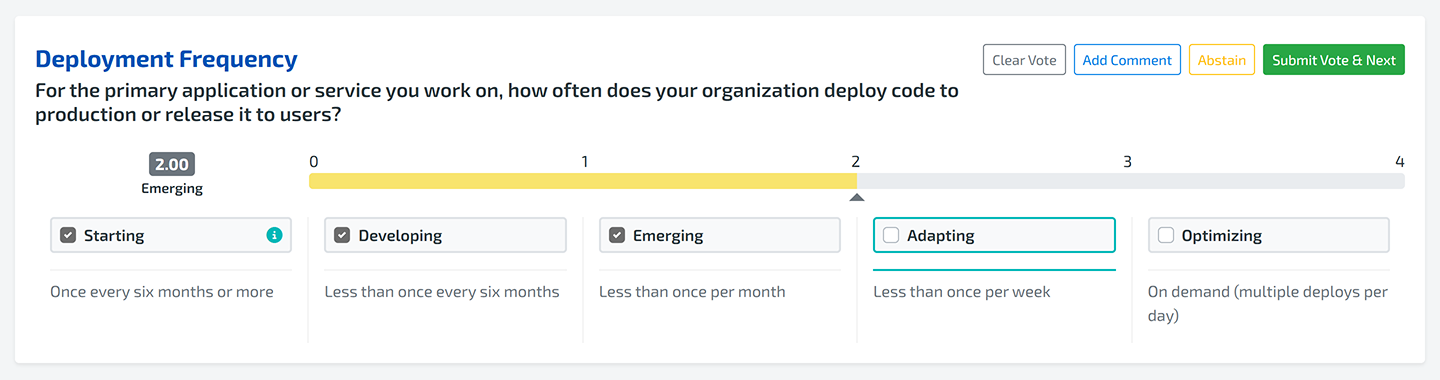
Task: Click the text 'Less than once every six months'
Action: (x=442, y=292)
